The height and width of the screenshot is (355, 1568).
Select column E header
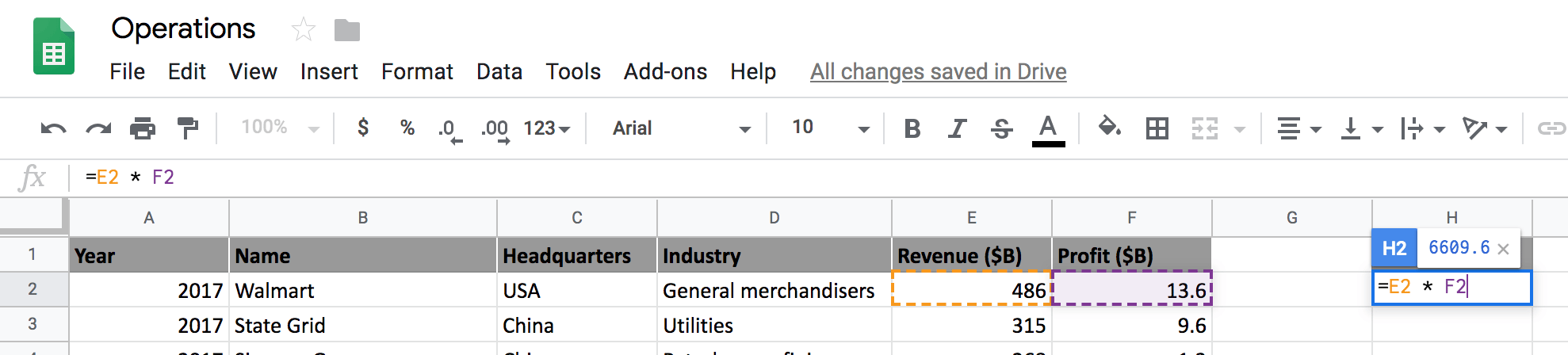coord(972,218)
